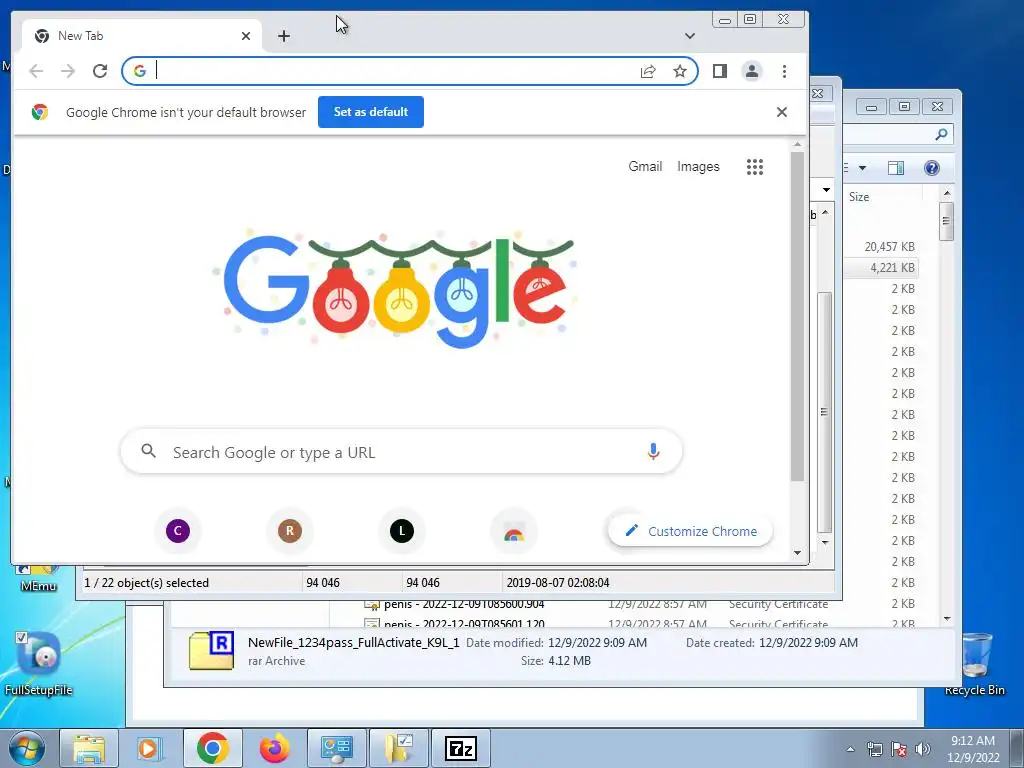Sort Explorer list by Size column
This screenshot has width=1024, height=768.
click(859, 197)
